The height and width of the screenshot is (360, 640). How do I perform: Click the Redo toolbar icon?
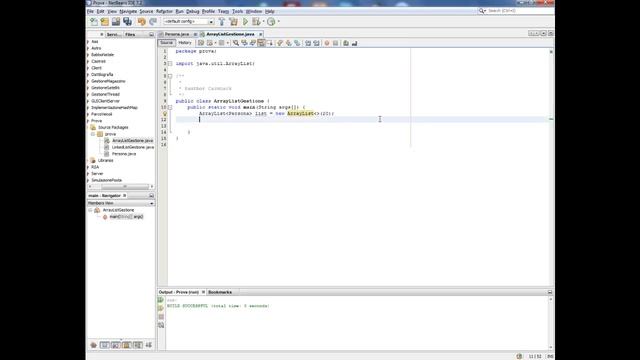click(x=153, y=22)
